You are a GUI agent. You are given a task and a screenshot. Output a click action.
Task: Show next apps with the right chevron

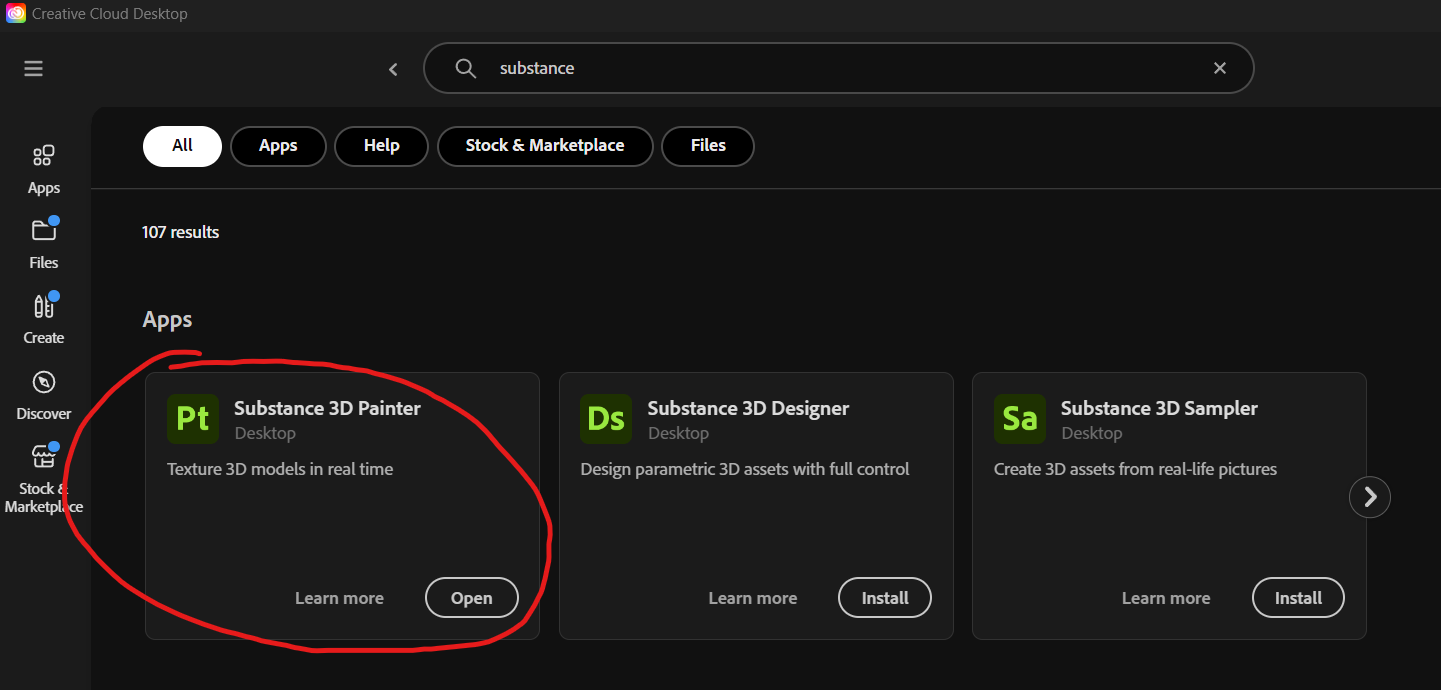(1370, 496)
